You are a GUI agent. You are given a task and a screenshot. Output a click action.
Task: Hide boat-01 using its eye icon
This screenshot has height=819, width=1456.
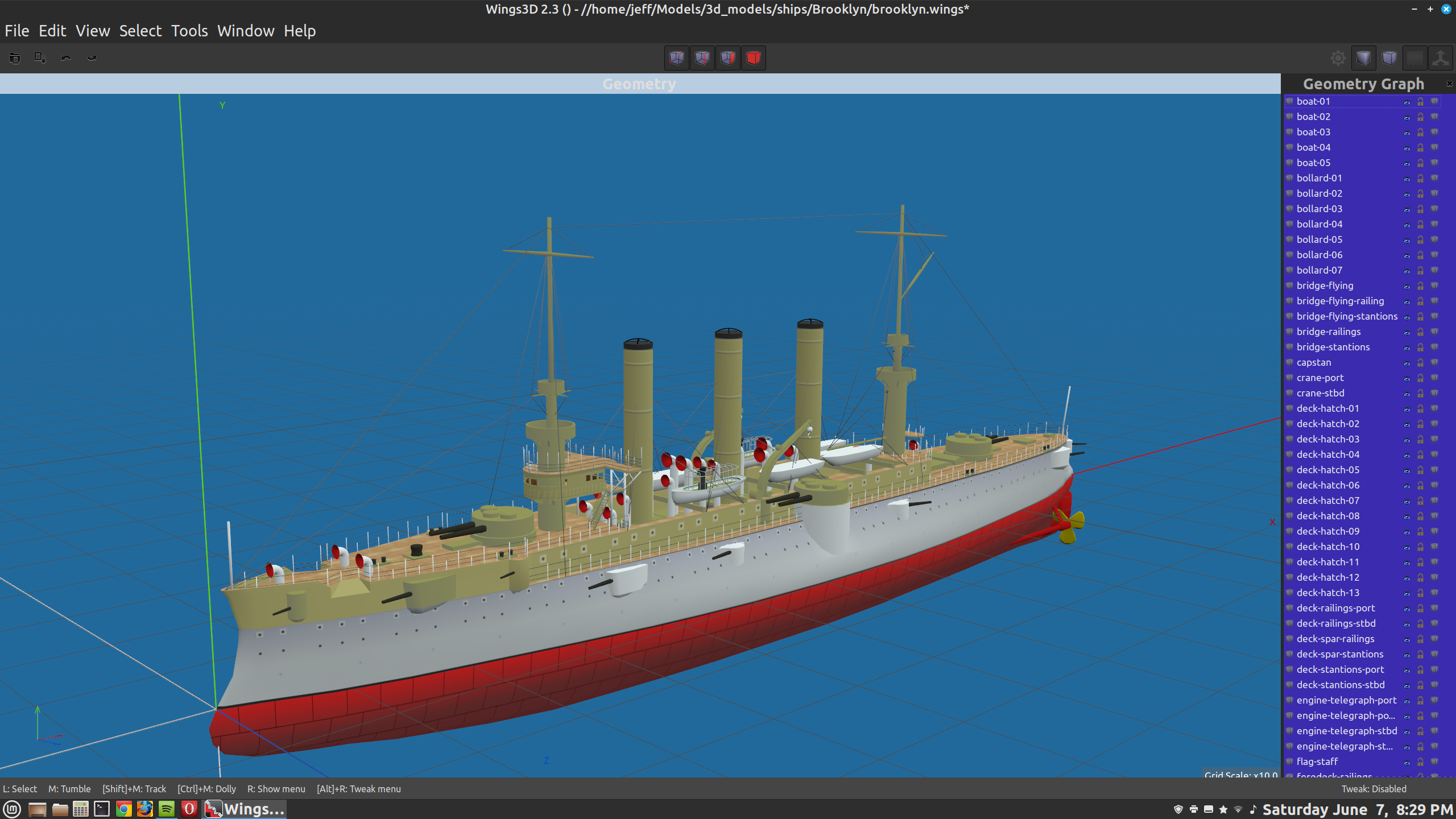(x=1407, y=102)
